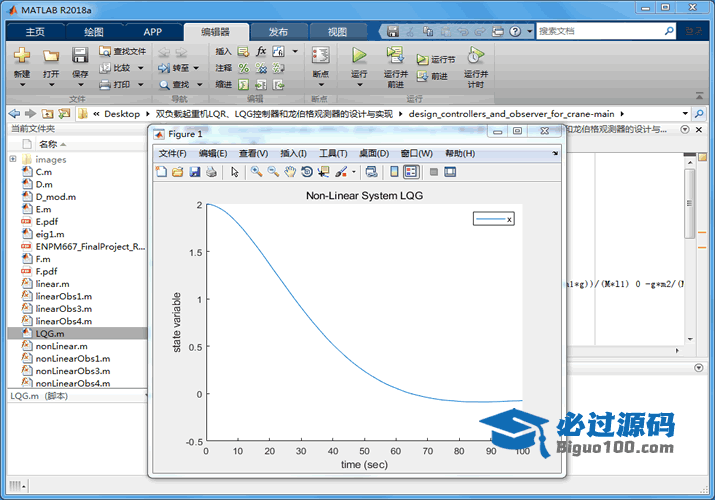
Task: Click the Save Figure icon in Figure toolbar
Action: point(195,172)
